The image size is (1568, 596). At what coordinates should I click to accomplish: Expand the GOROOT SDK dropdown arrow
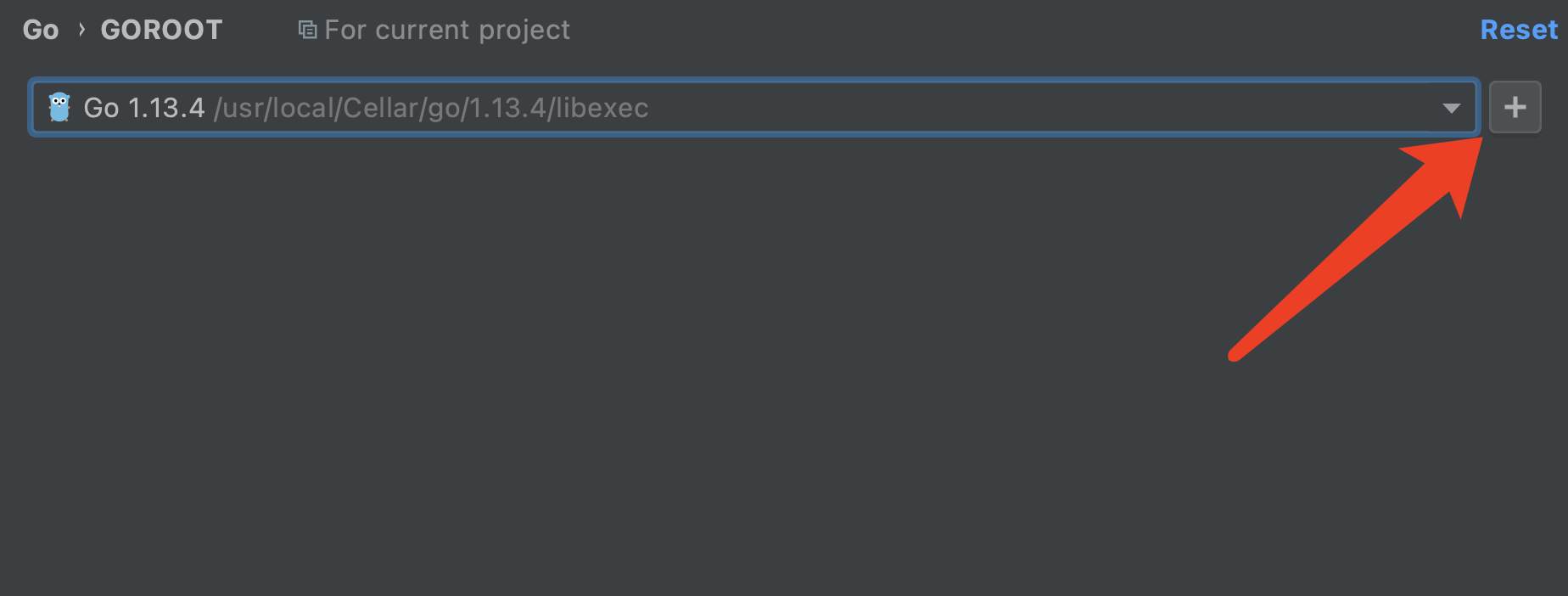[x=1451, y=108]
